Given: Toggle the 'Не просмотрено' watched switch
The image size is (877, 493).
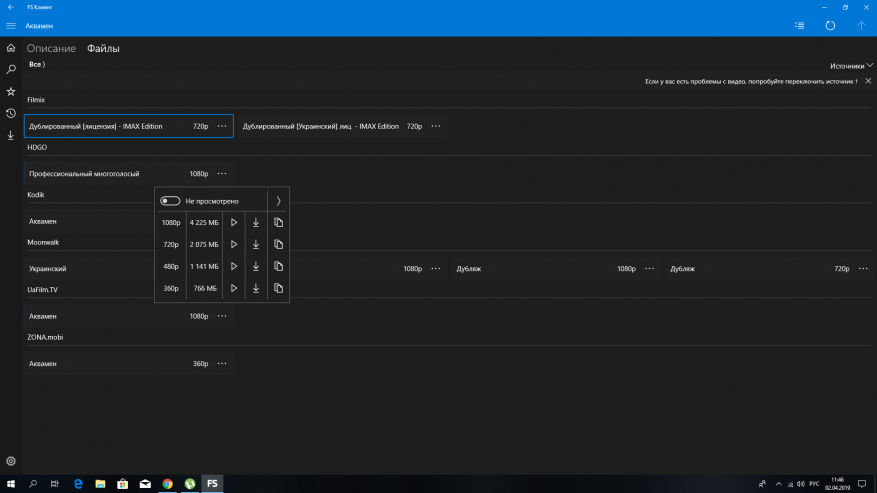Looking at the screenshot, I should tap(170, 201).
